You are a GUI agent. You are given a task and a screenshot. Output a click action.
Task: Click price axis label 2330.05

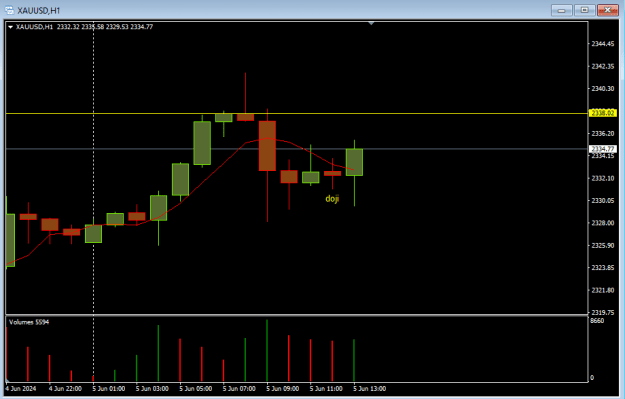(603, 200)
